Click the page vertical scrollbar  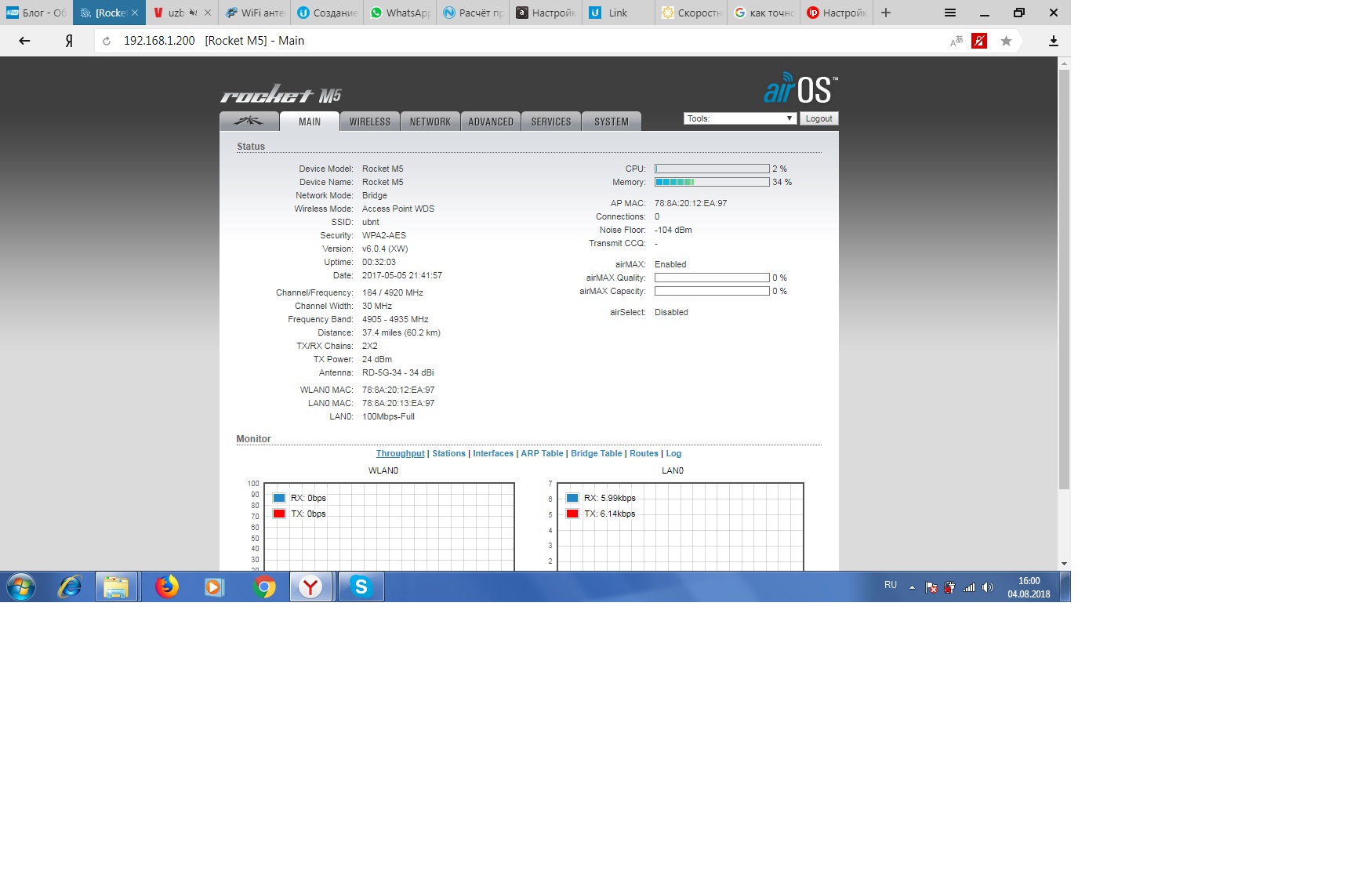(1064, 280)
